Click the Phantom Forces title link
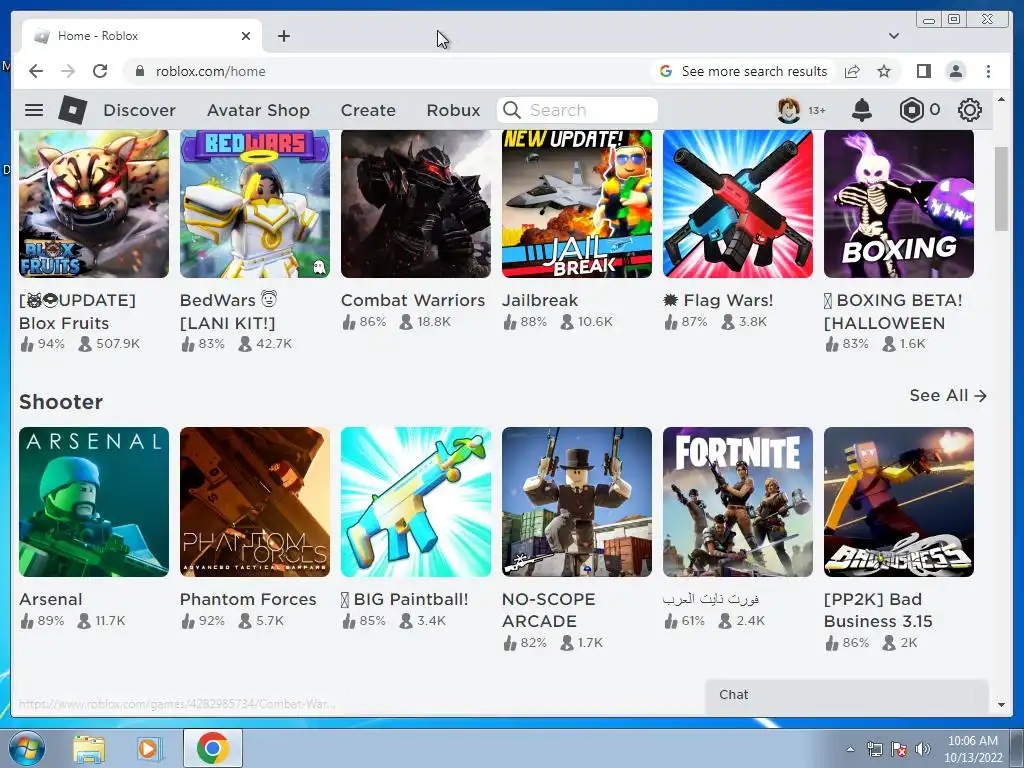1024x768 pixels. pyautogui.click(x=248, y=599)
